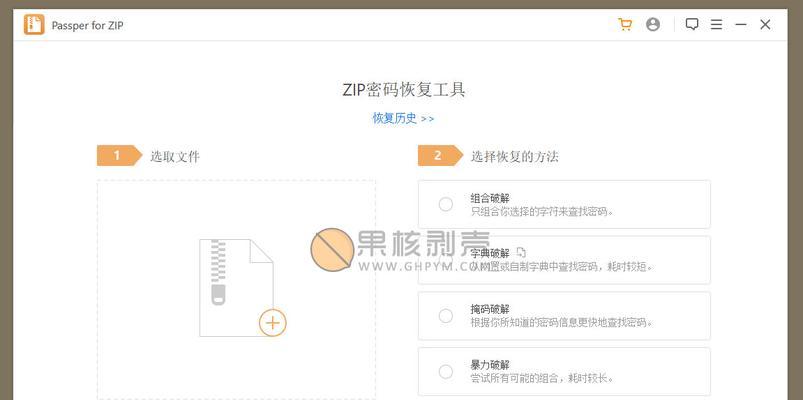Close the Passper for ZIP window
Image resolution: width=803 pixels, height=400 pixels.
pyautogui.click(x=765, y=25)
